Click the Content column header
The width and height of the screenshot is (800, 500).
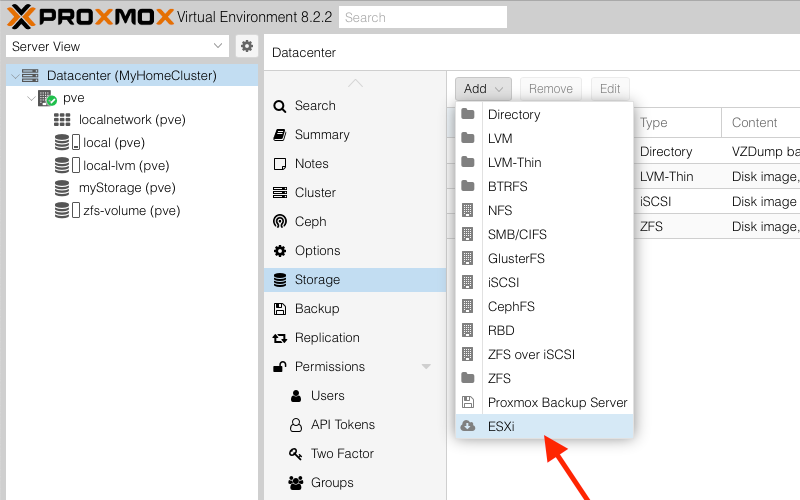[x=761, y=122]
